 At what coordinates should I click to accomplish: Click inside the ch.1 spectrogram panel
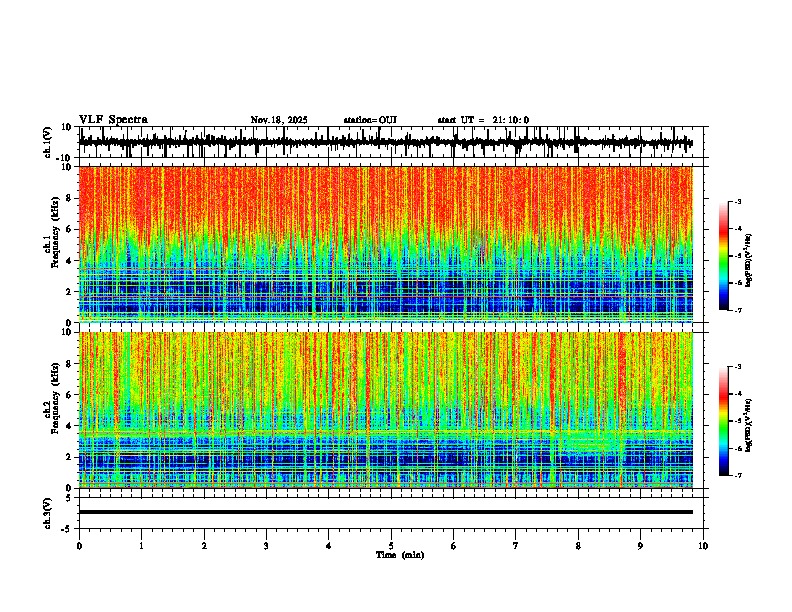(x=386, y=244)
